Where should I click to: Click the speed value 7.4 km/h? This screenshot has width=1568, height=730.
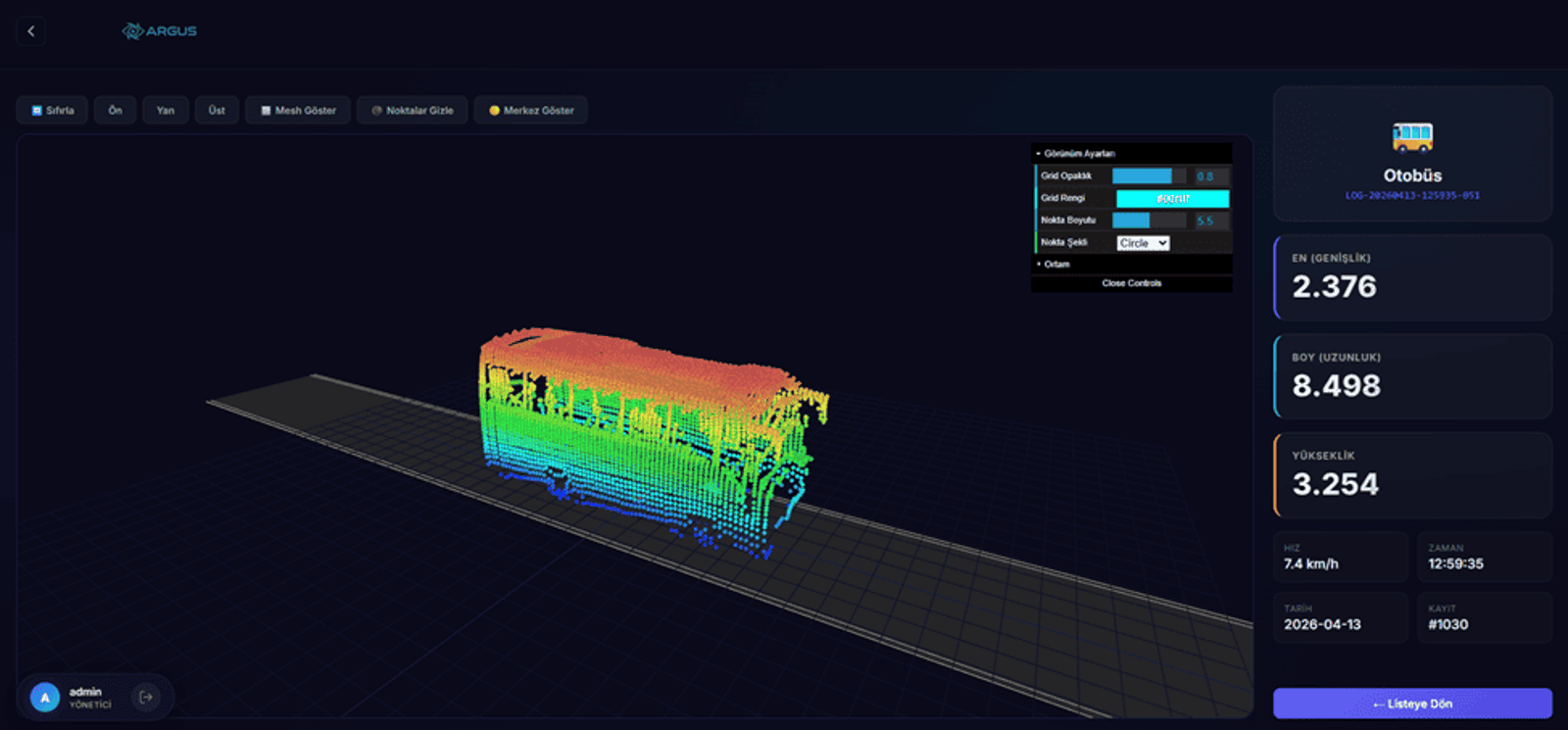(x=1311, y=564)
